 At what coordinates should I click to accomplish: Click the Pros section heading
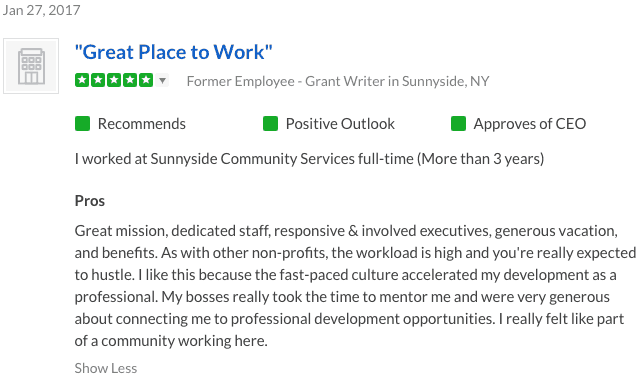(90, 201)
